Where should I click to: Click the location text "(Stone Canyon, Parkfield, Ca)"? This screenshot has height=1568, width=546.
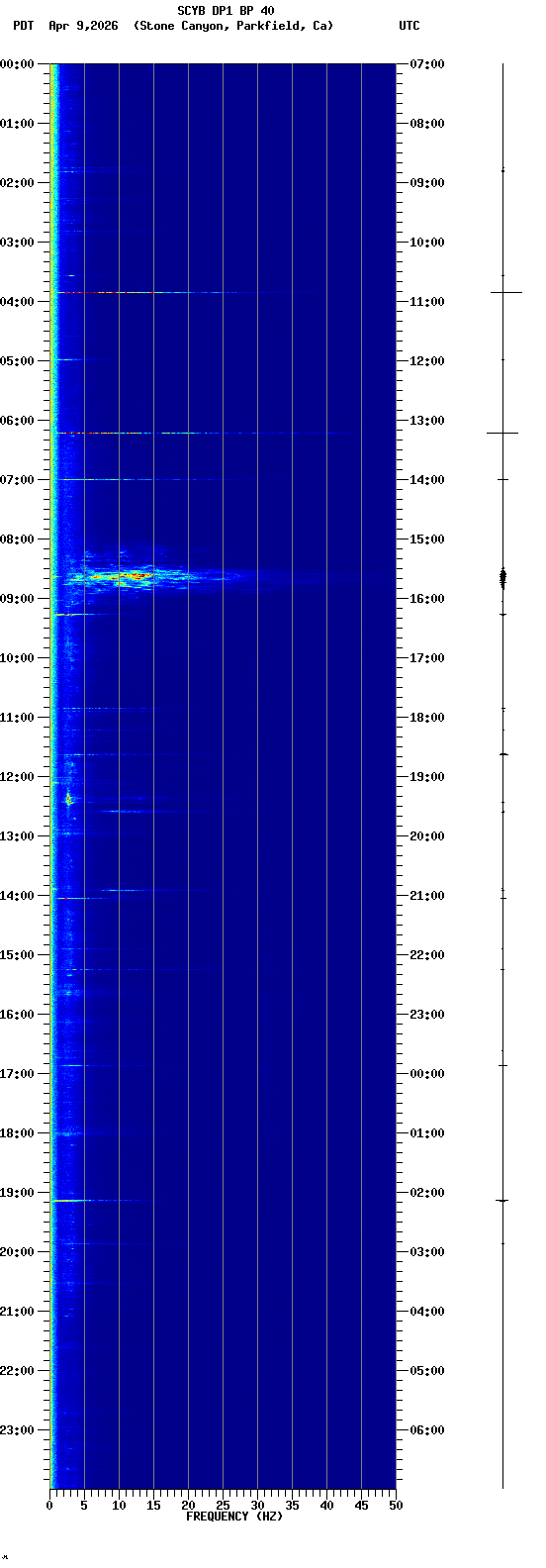(233, 26)
